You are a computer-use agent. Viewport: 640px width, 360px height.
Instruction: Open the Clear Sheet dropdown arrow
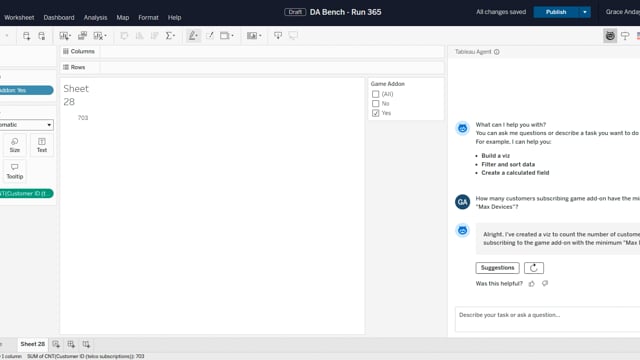(x=105, y=36)
